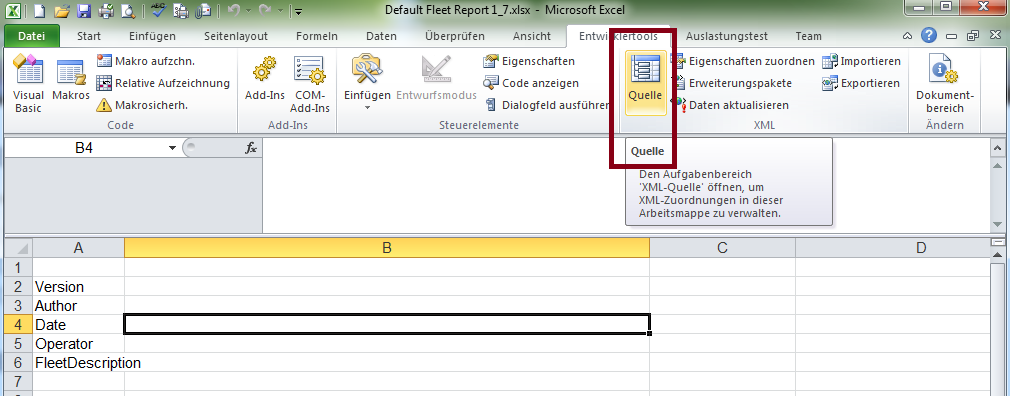Open the Name Box dropdown arrow
Screen dimensions: 1010x396
(x=172, y=148)
